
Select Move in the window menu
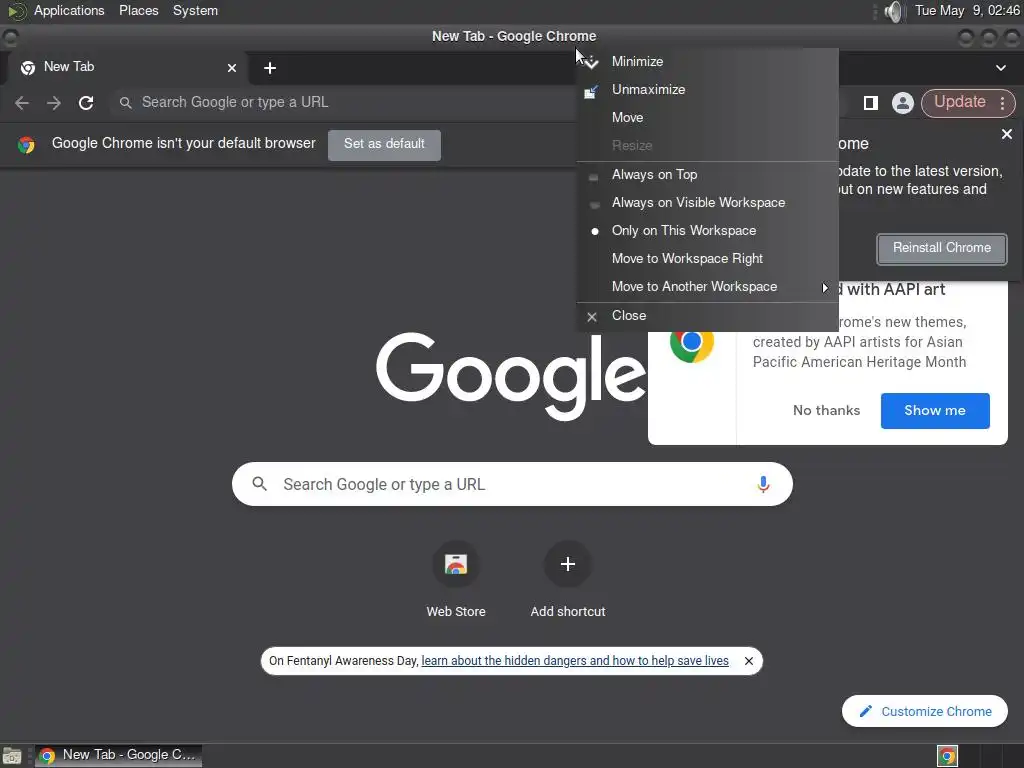(x=707, y=118)
